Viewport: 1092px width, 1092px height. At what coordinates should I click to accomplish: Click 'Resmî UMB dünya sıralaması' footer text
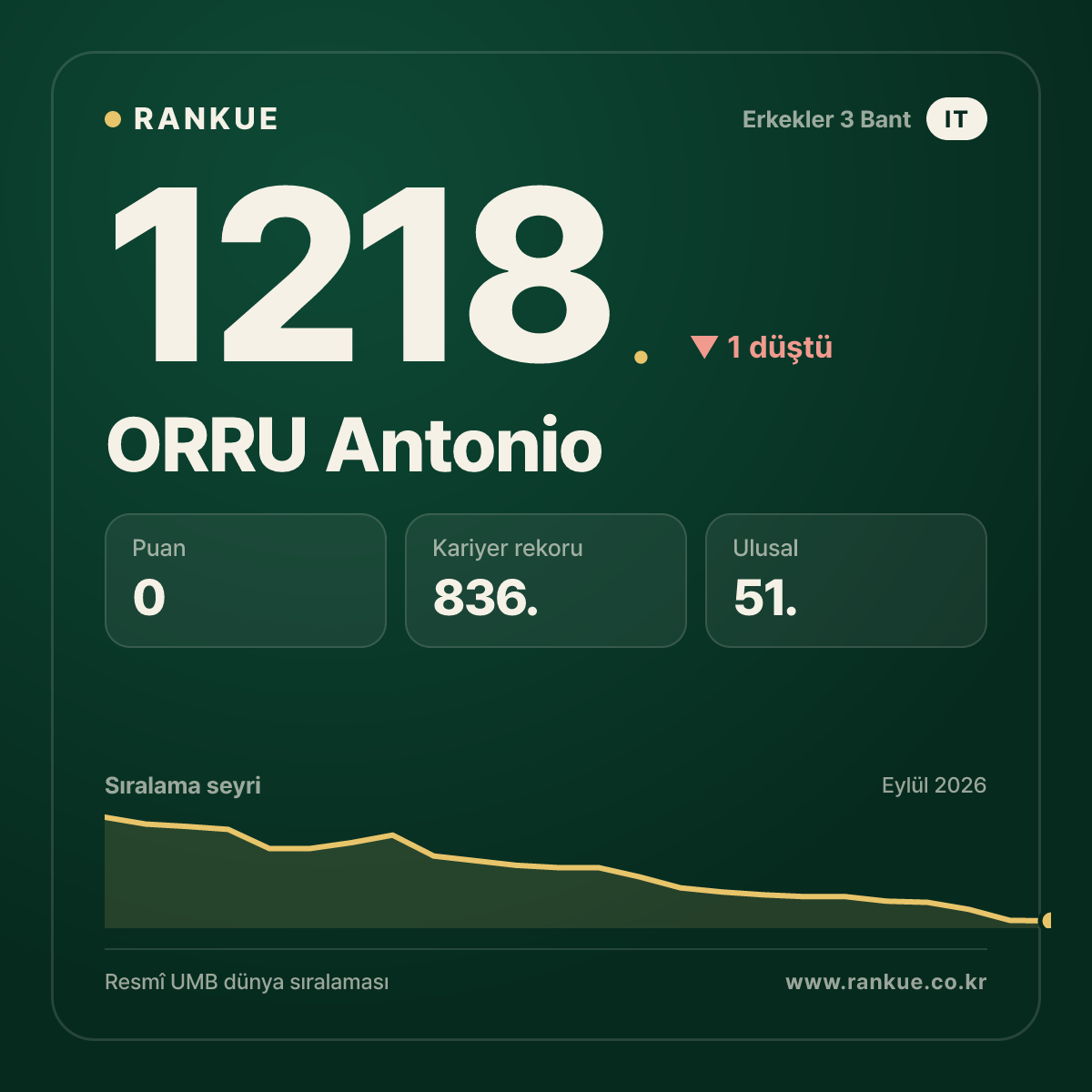click(247, 983)
